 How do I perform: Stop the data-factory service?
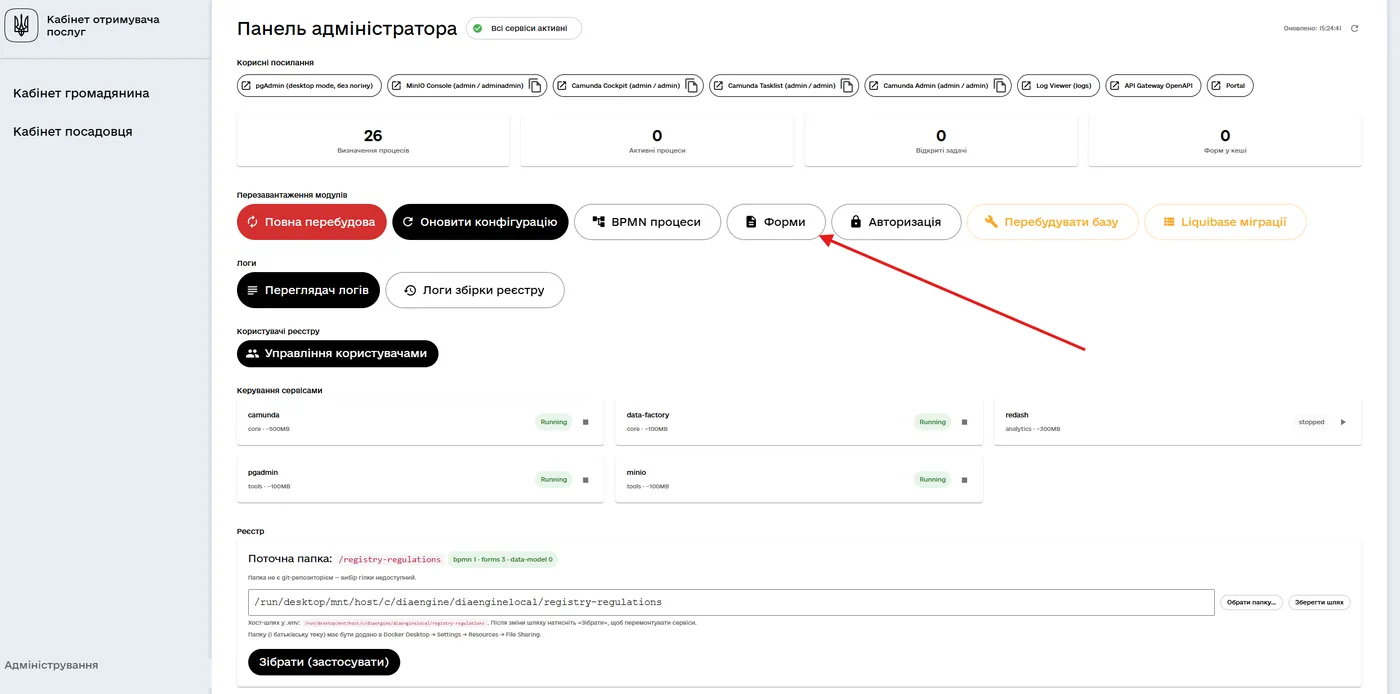[x=965, y=422]
